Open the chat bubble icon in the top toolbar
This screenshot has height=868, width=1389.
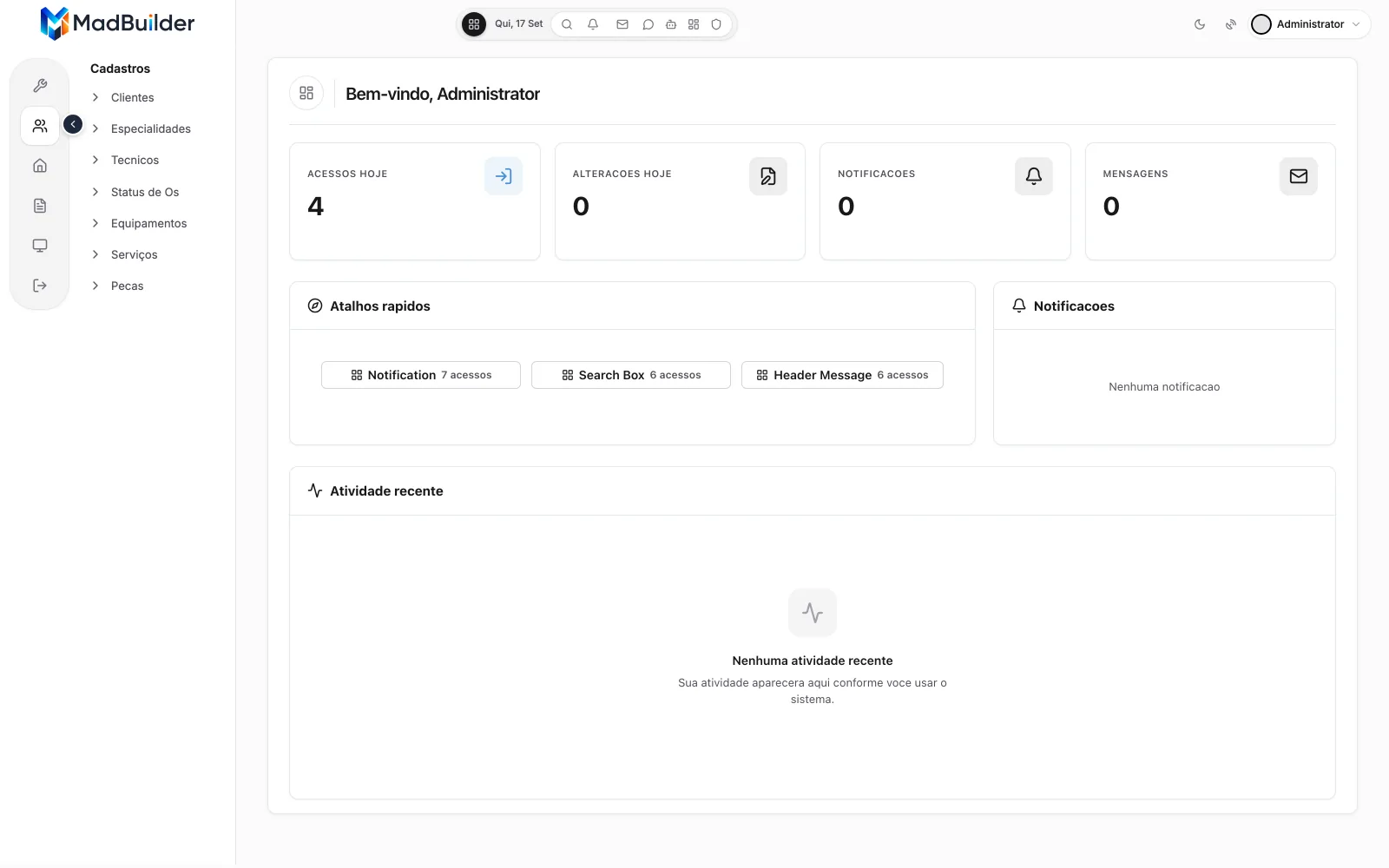pyautogui.click(x=648, y=24)
